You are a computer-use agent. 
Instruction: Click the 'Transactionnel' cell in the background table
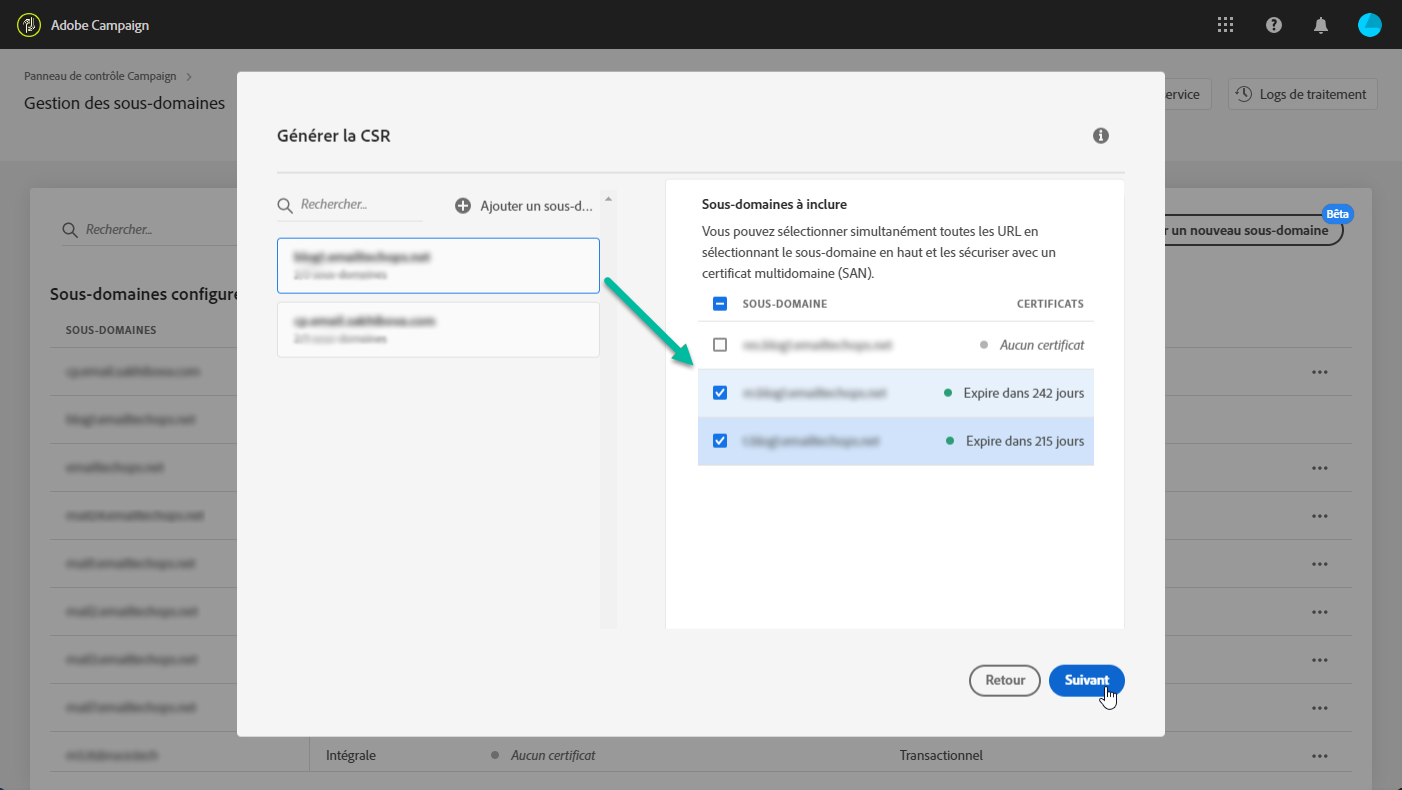click(941, 756)
